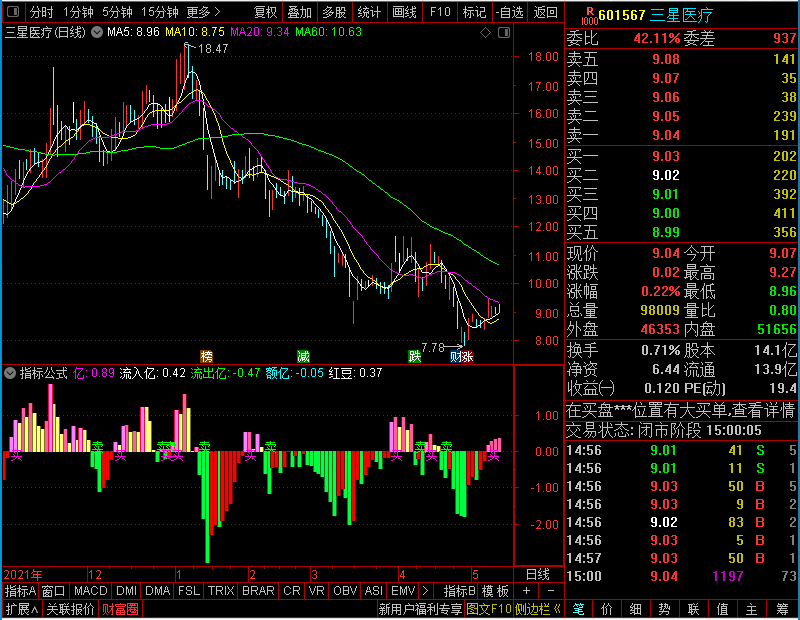
Task: Switch sub-chart to DMA indicator
Action: [158, 591]
